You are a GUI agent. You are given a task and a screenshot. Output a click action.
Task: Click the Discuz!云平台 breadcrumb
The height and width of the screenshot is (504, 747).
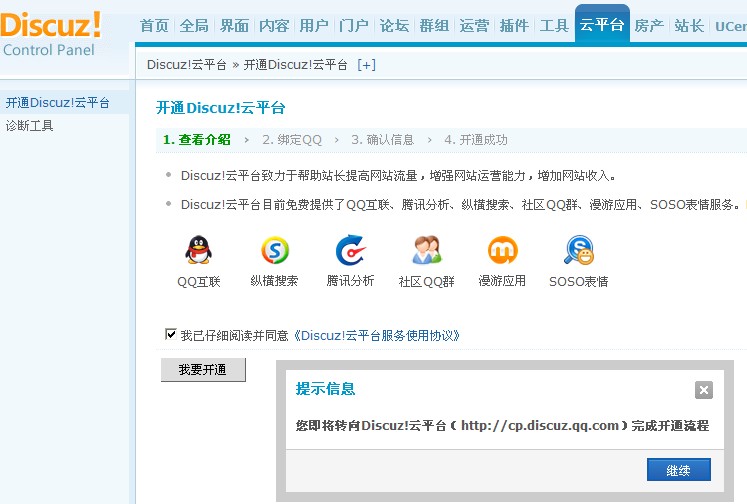(x=187, y=65)
